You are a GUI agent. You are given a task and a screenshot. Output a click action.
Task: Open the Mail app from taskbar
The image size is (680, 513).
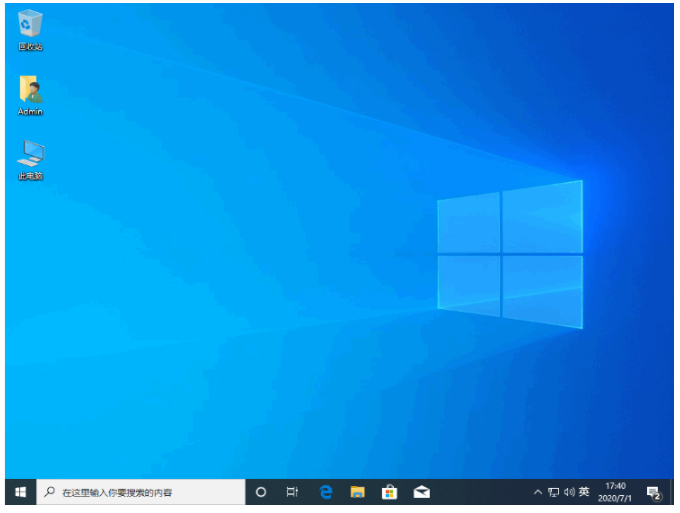point(421,492)
